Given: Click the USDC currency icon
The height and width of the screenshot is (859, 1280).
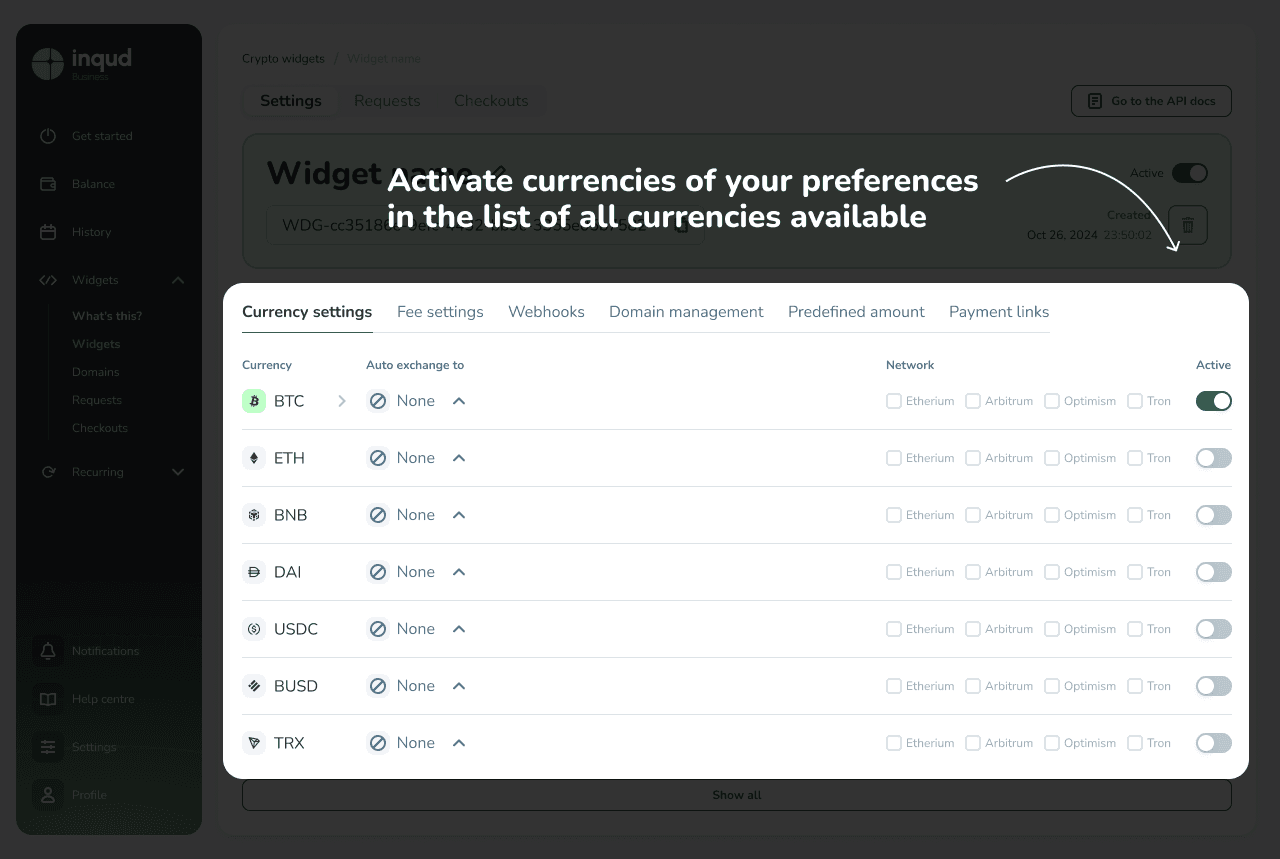Looking at the screenshot, I should click(254, 629).
